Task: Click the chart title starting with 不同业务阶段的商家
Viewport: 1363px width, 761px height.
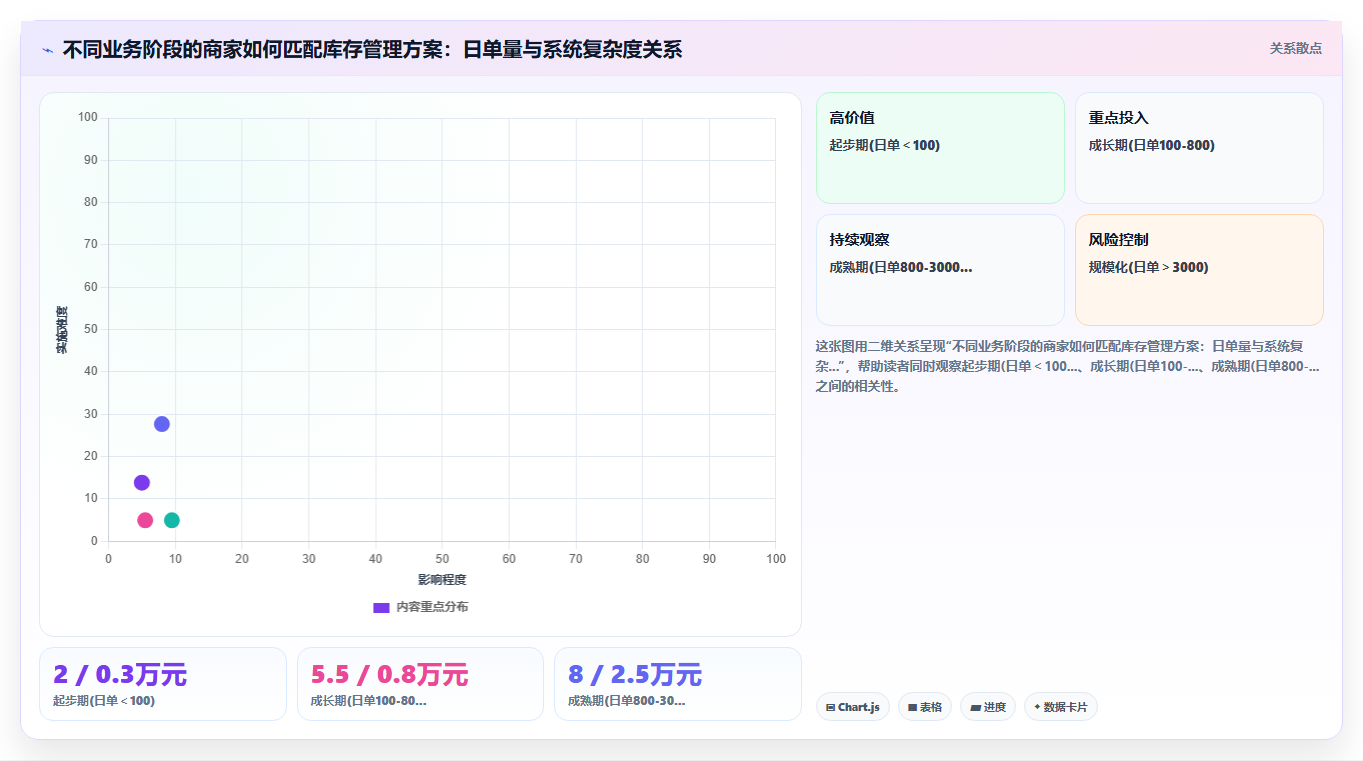Action: click(x=372, y=49)
